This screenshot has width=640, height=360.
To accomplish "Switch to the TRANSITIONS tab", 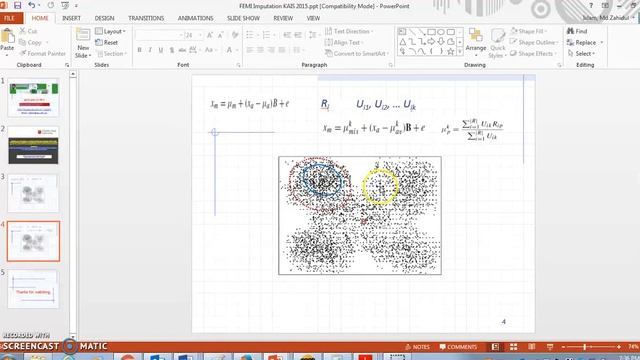I will pyautogui.click(x=146, y=18).
